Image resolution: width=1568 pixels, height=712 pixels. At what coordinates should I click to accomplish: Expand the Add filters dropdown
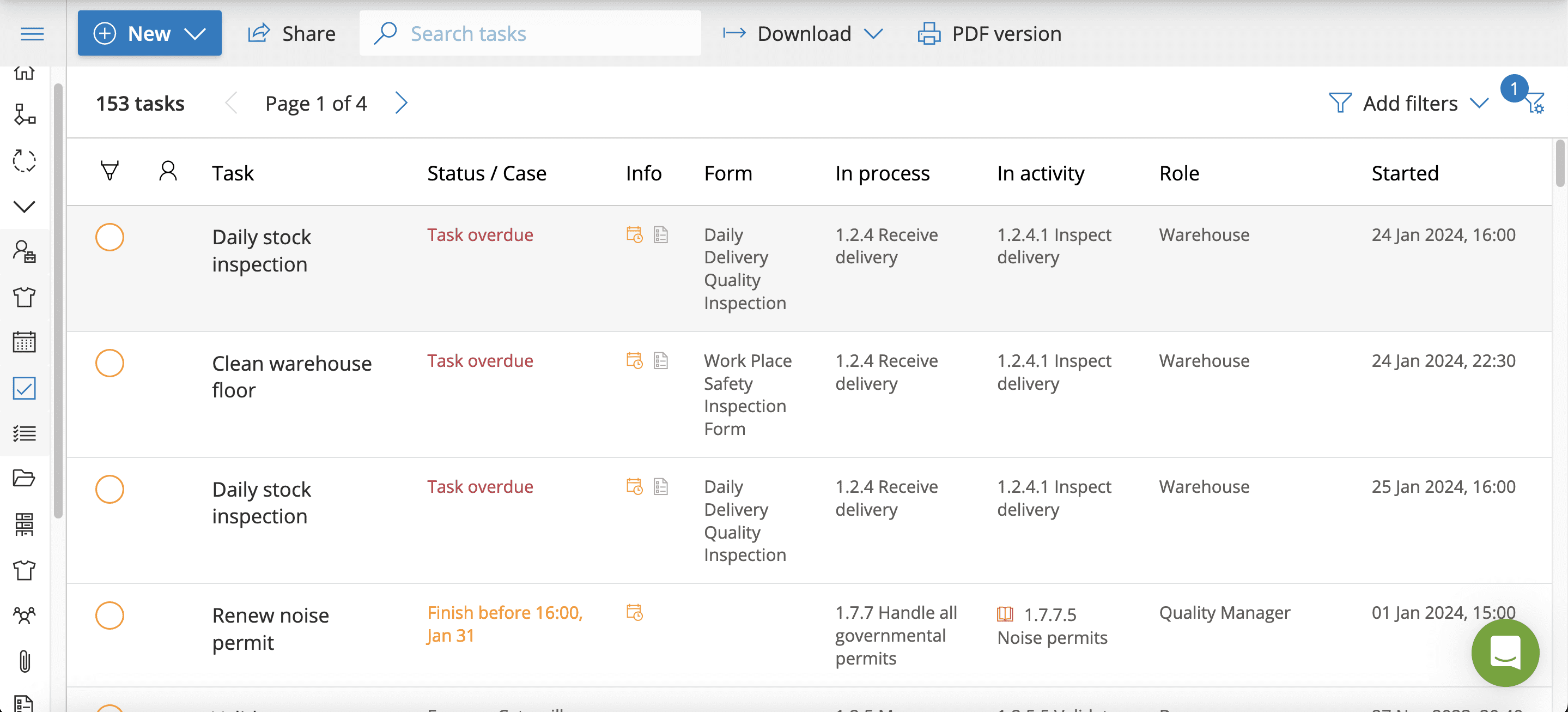(x=1410, y=104)
